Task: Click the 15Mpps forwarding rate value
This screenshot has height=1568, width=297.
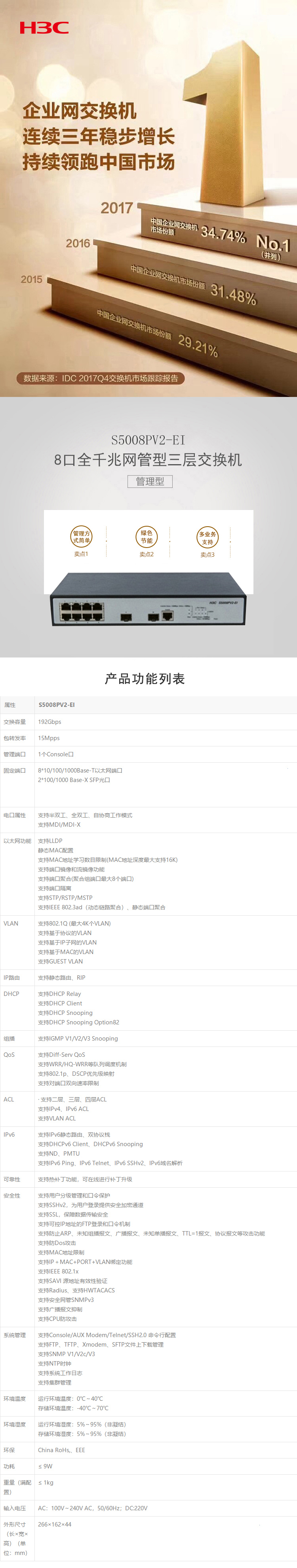Action: [x=49, y=738]
